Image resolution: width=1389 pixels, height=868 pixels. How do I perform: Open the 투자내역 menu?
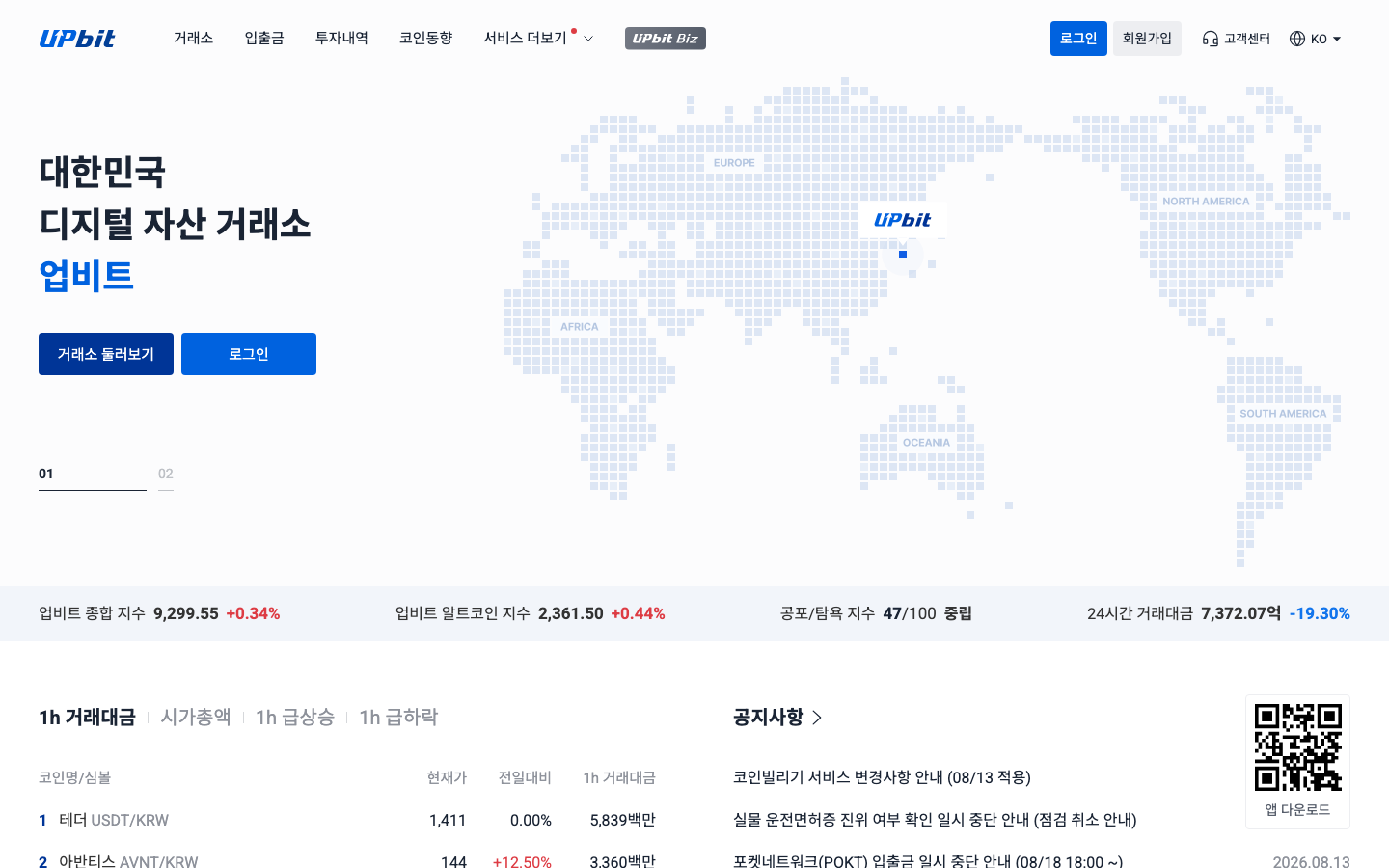tap(341, 39)
